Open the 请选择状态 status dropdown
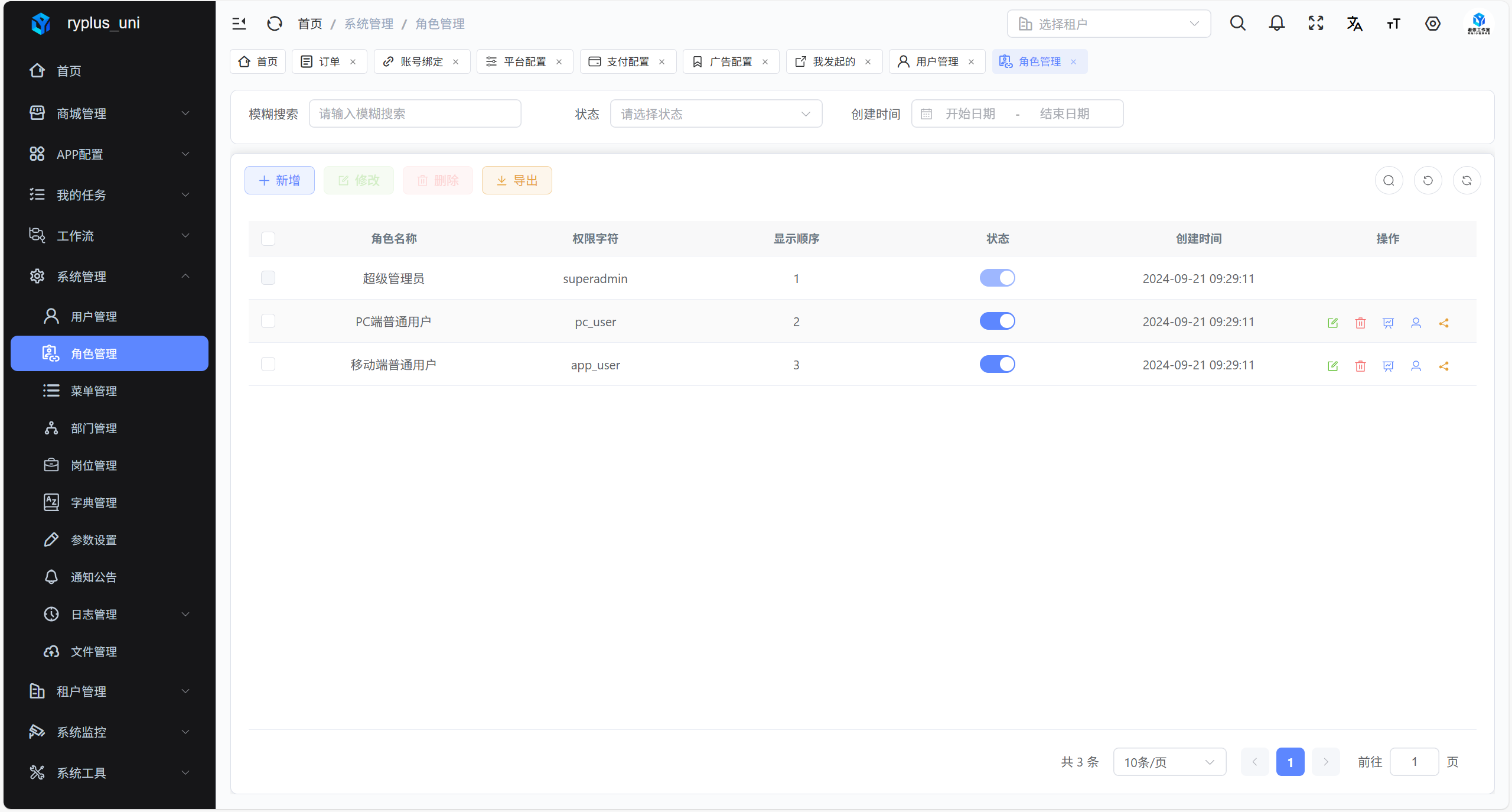This screenshot has height=812, width=1512. point(716,113)
